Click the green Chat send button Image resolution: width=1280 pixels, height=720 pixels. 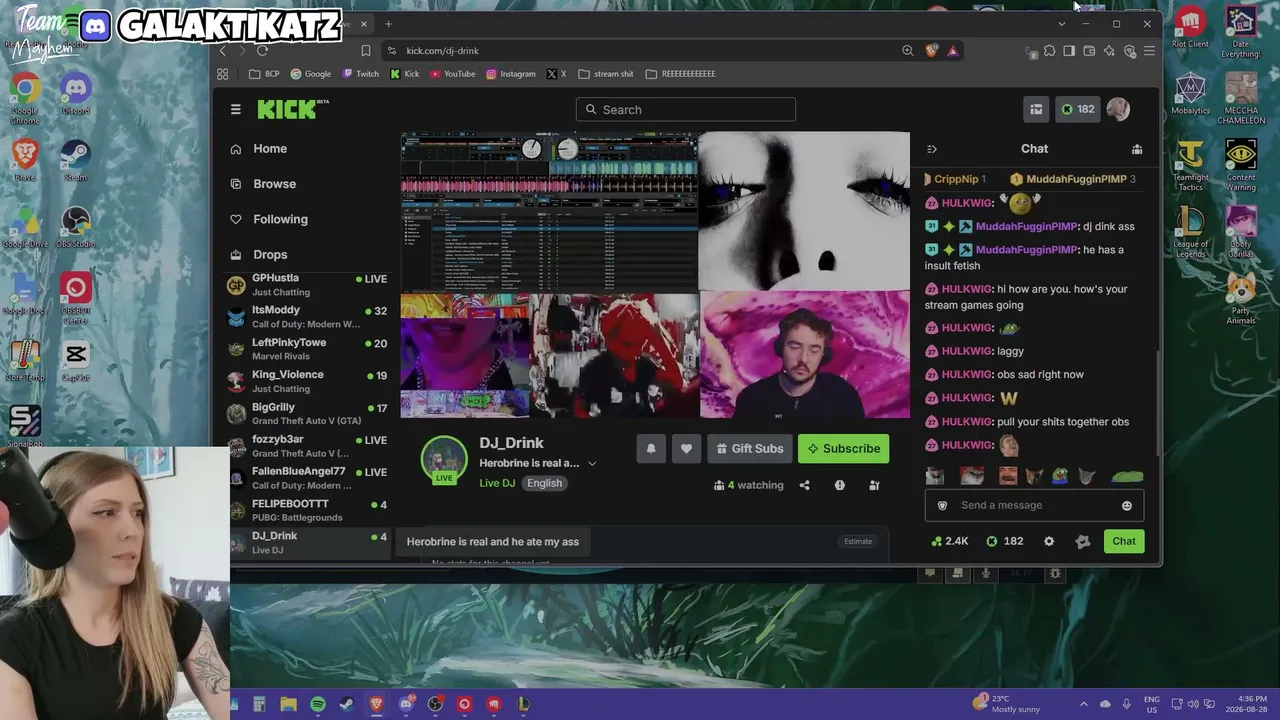click(1124, 541)
